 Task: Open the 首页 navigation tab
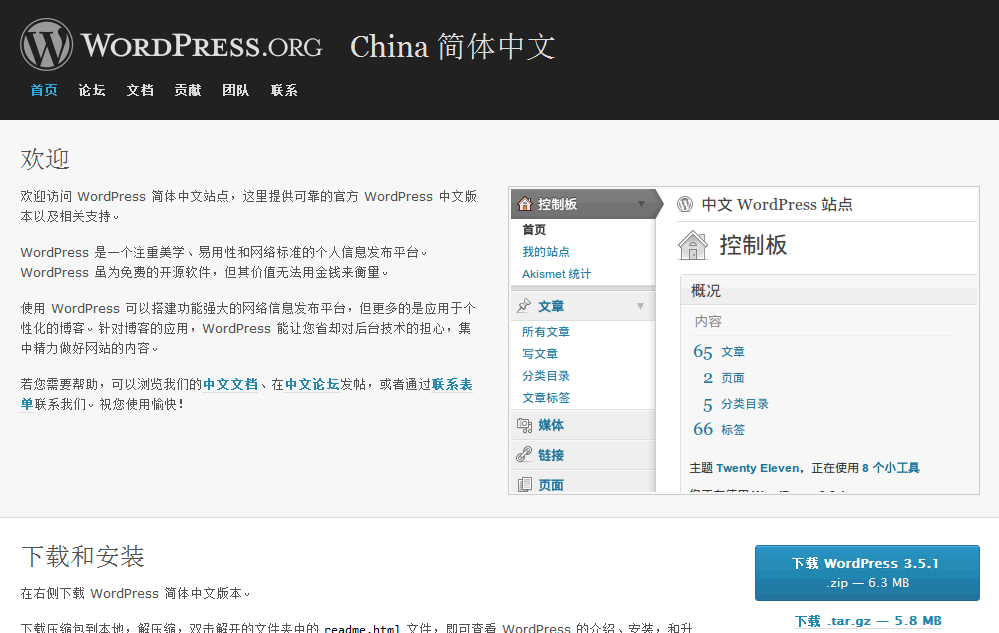tap(44, 90)
